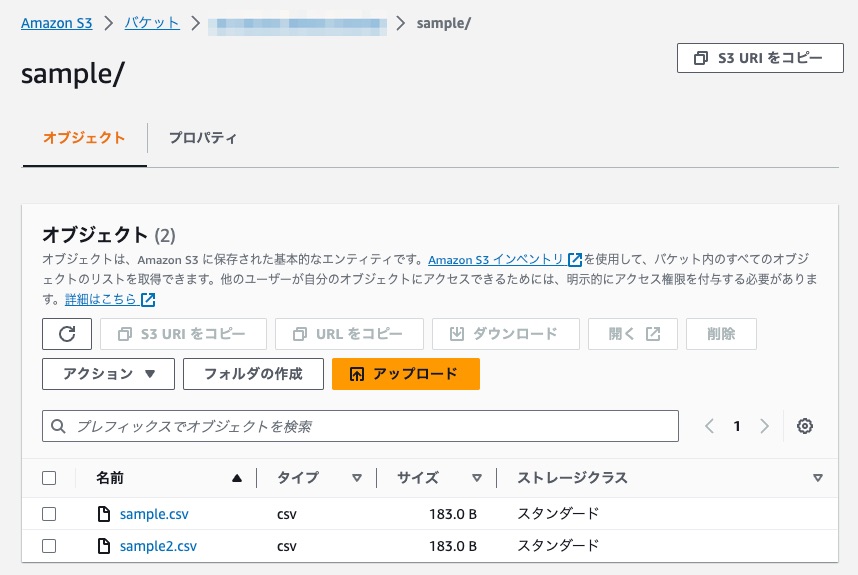Image resolution: width=858 pixels, height=575 pixels.
Task: Click the orange アップロード button
Action: click(x=406, y=374)
